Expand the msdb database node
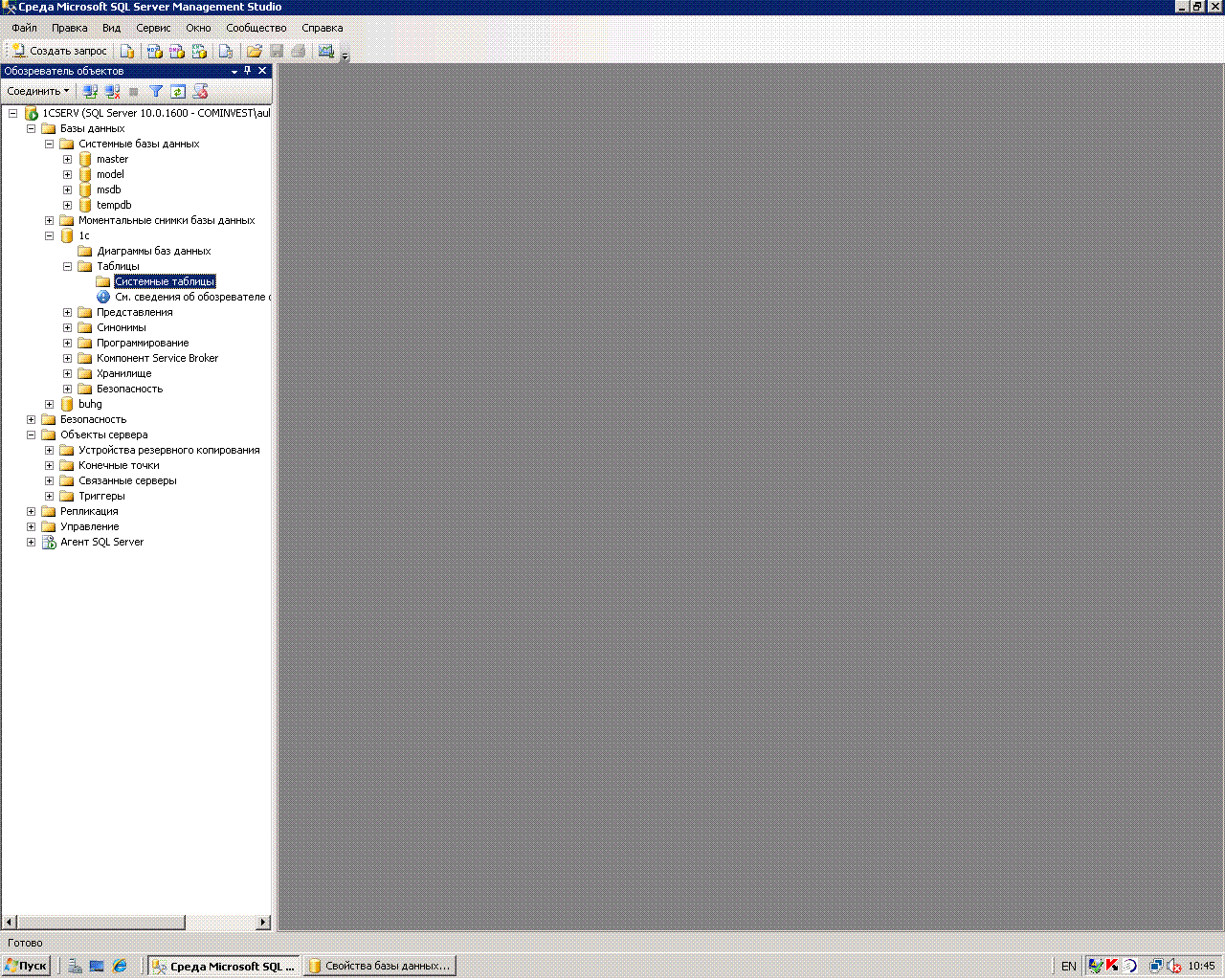Viewport: 1225px width, 980px height. pyautogui.click(x=67, y=189)
